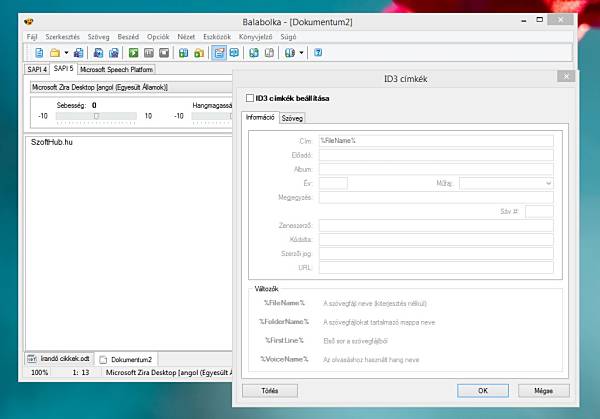The image size is (600, 419).
Task: Open the Beszéd menu
Action: (x=128, y=37)
